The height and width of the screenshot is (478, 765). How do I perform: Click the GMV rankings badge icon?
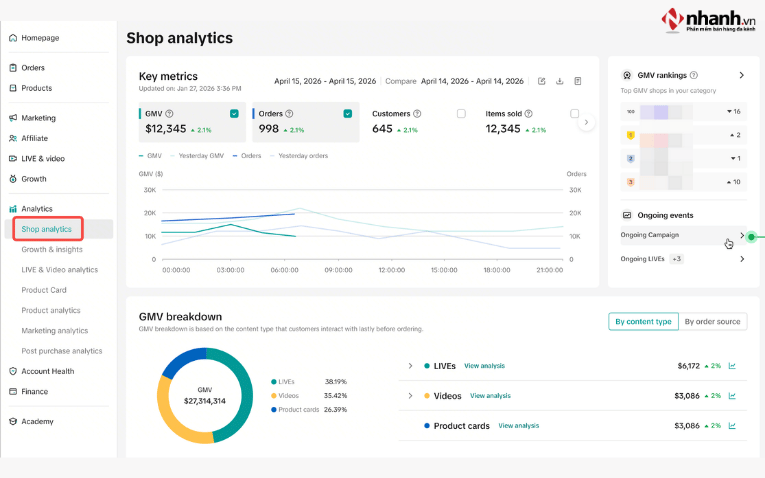627,75
